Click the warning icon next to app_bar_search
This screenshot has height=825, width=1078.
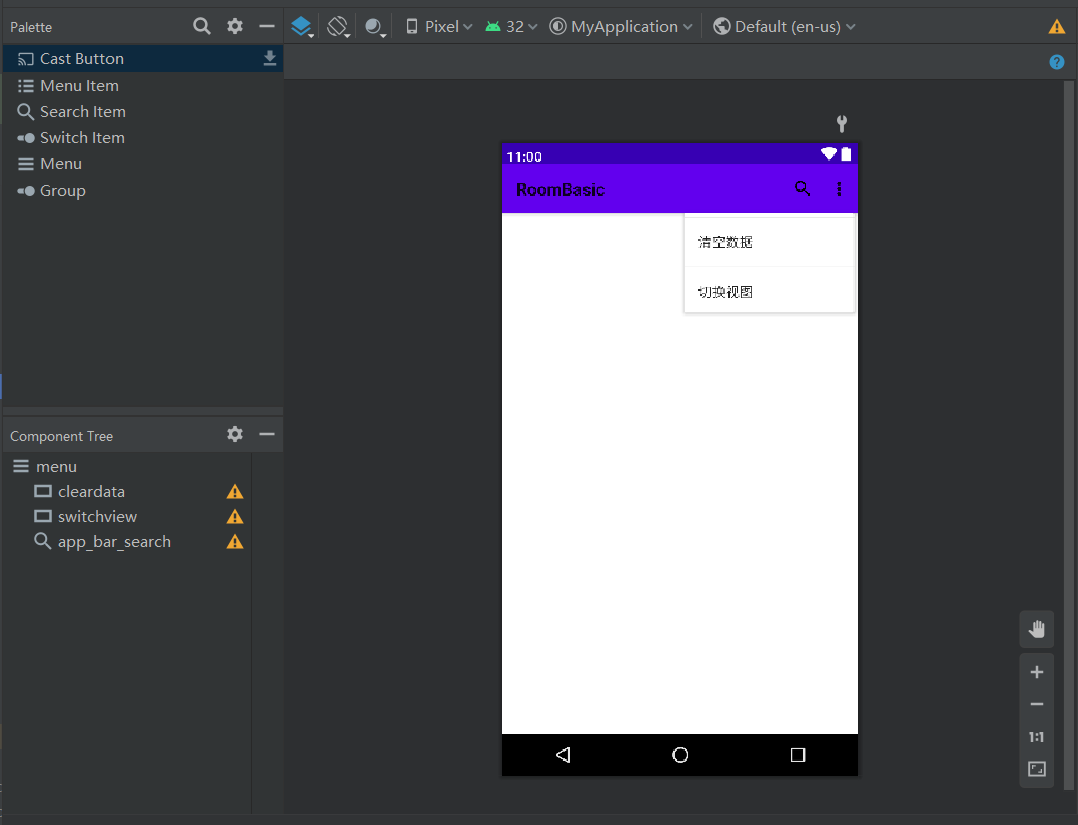tap(235, 542)
